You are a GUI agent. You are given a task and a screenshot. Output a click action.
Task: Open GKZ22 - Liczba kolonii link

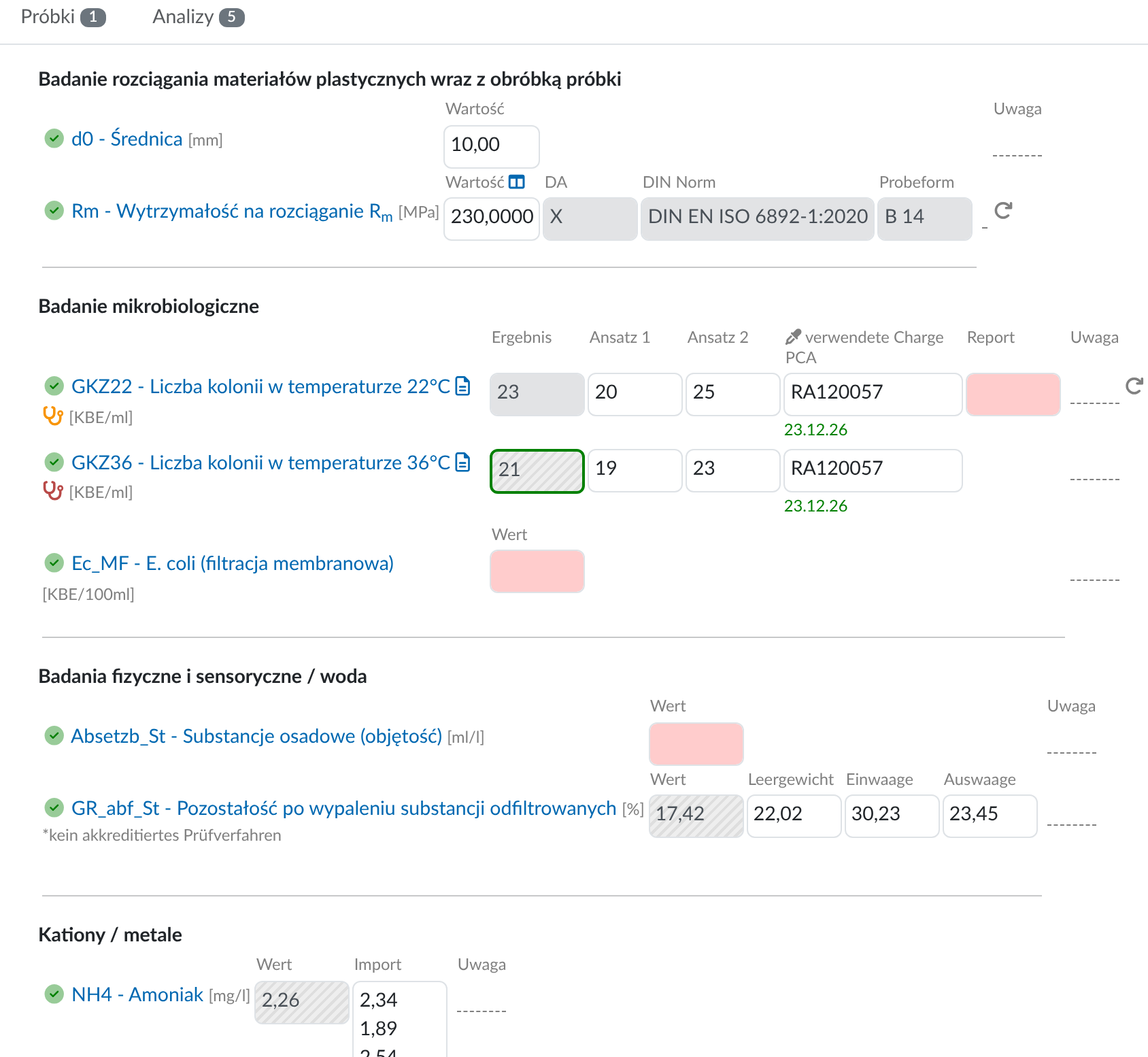click(x=261, y=386)
